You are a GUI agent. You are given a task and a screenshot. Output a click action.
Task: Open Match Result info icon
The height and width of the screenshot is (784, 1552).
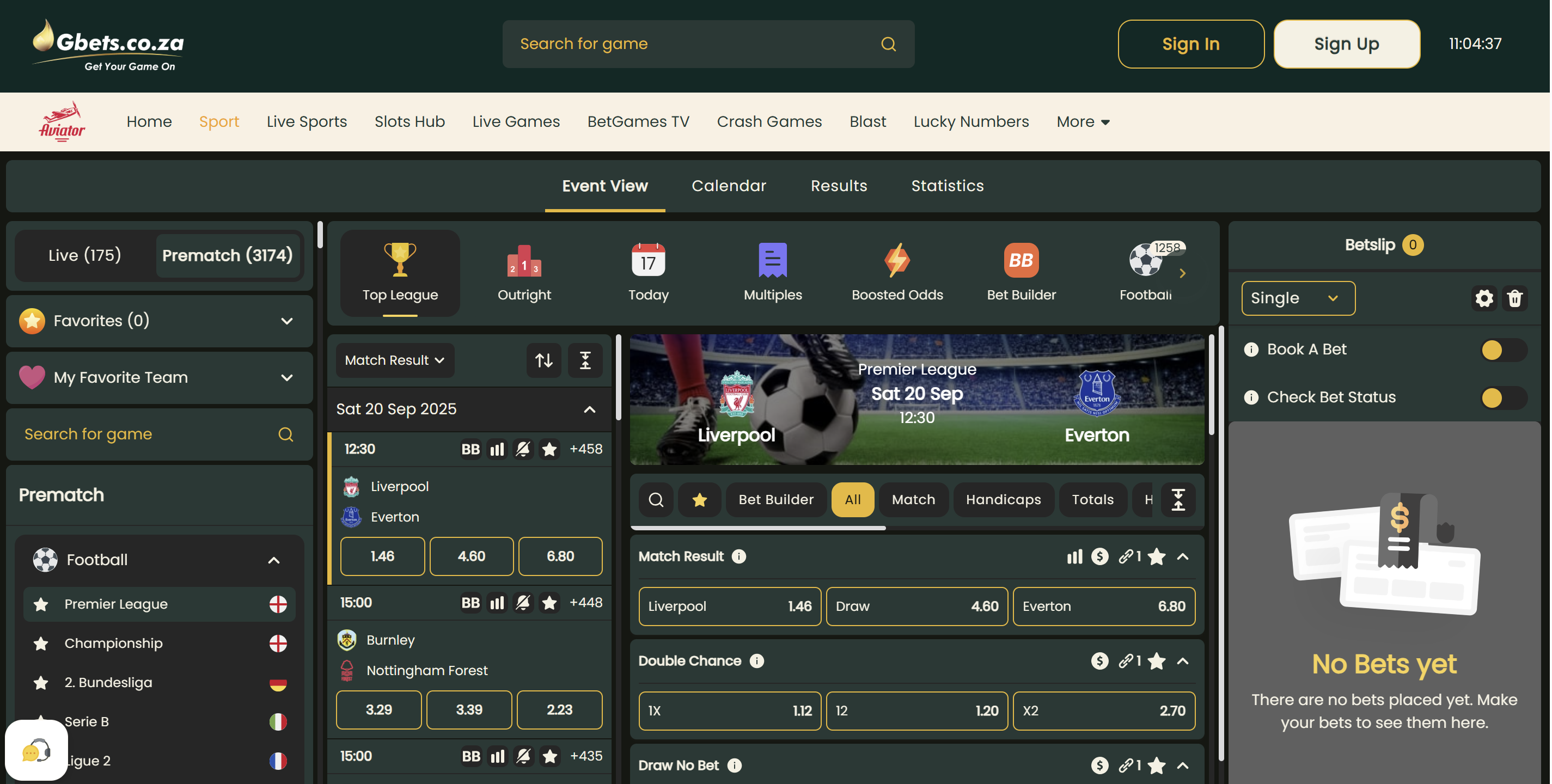click(x=738, y=556)
